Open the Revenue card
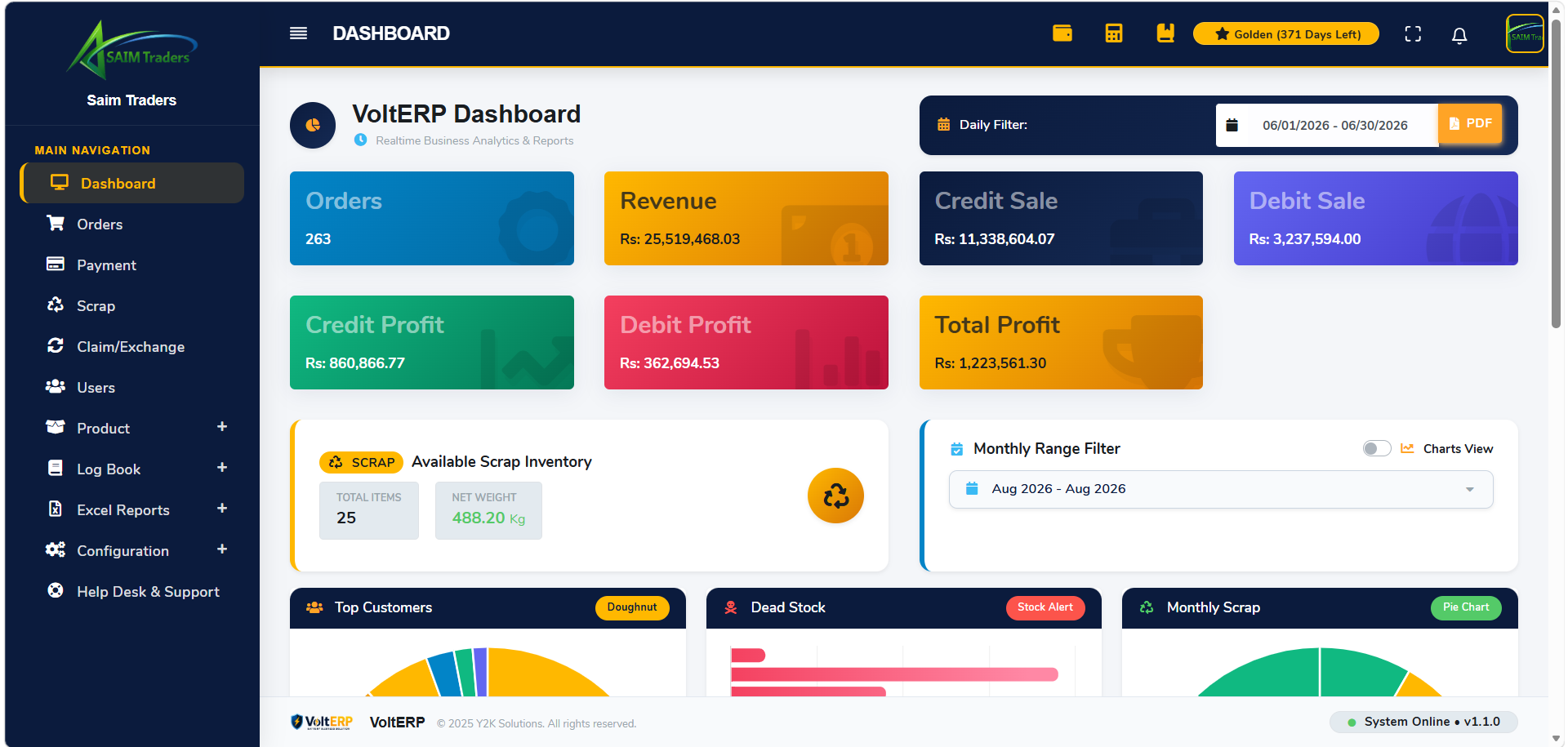This screenshot has height=747, width=1568. tap(746, 218)
